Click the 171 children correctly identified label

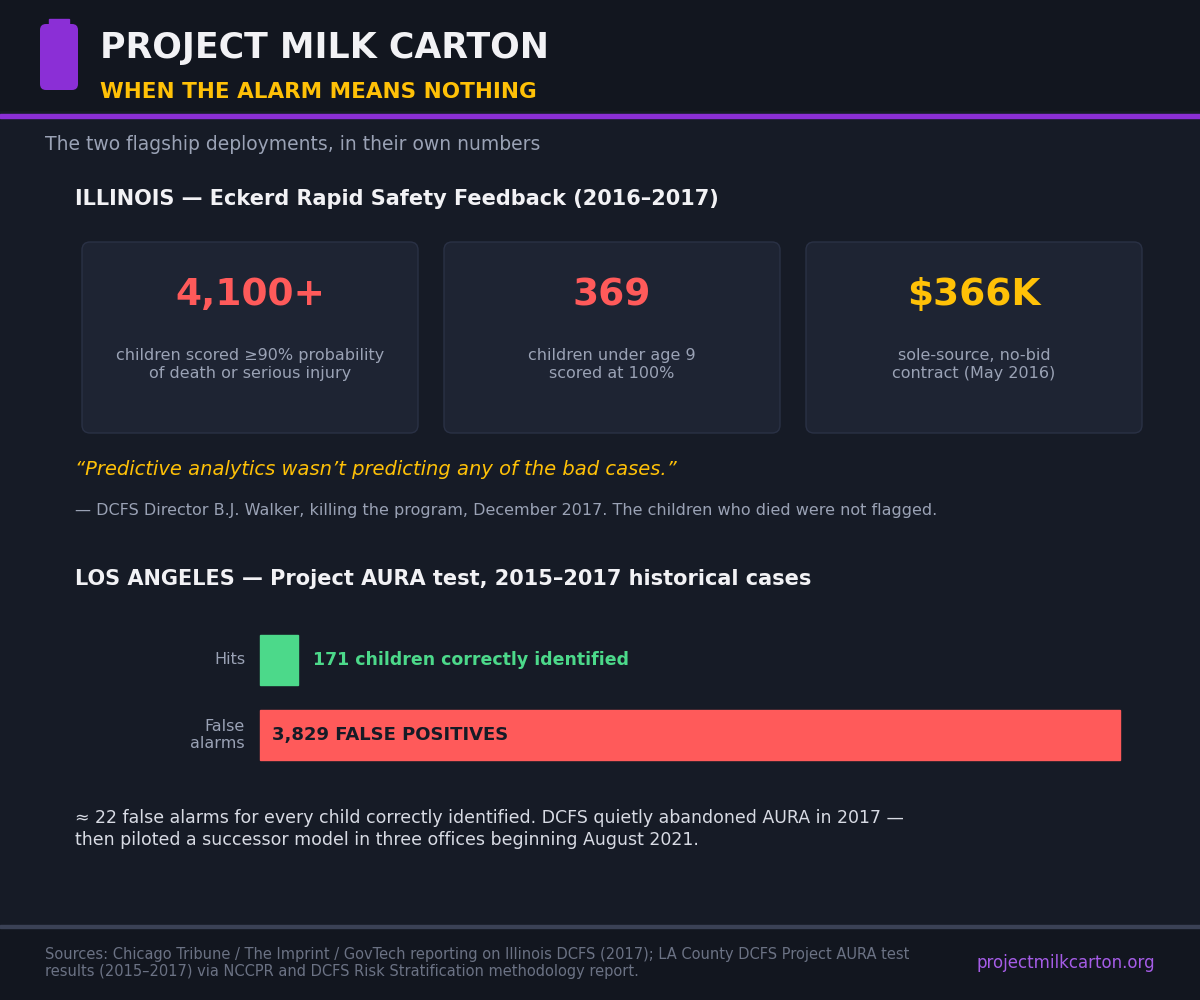click(x=471, y=660)
